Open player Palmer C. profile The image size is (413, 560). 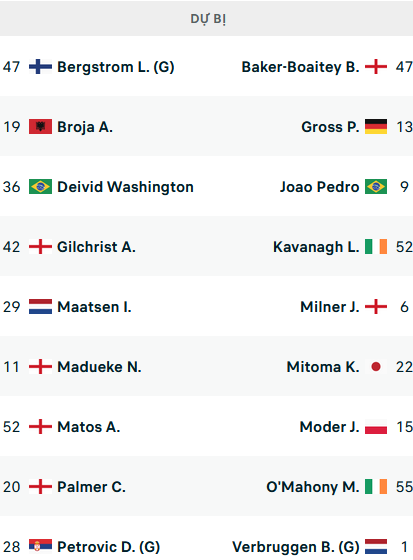(x=91, y=487)
